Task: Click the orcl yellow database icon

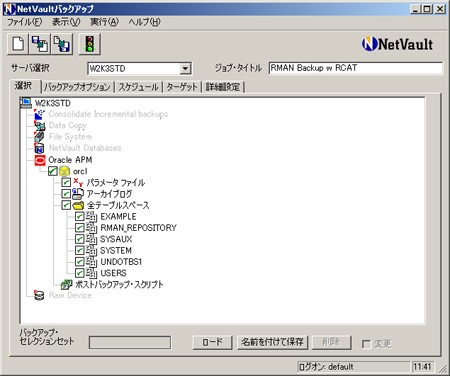Action: click(64, 171)
